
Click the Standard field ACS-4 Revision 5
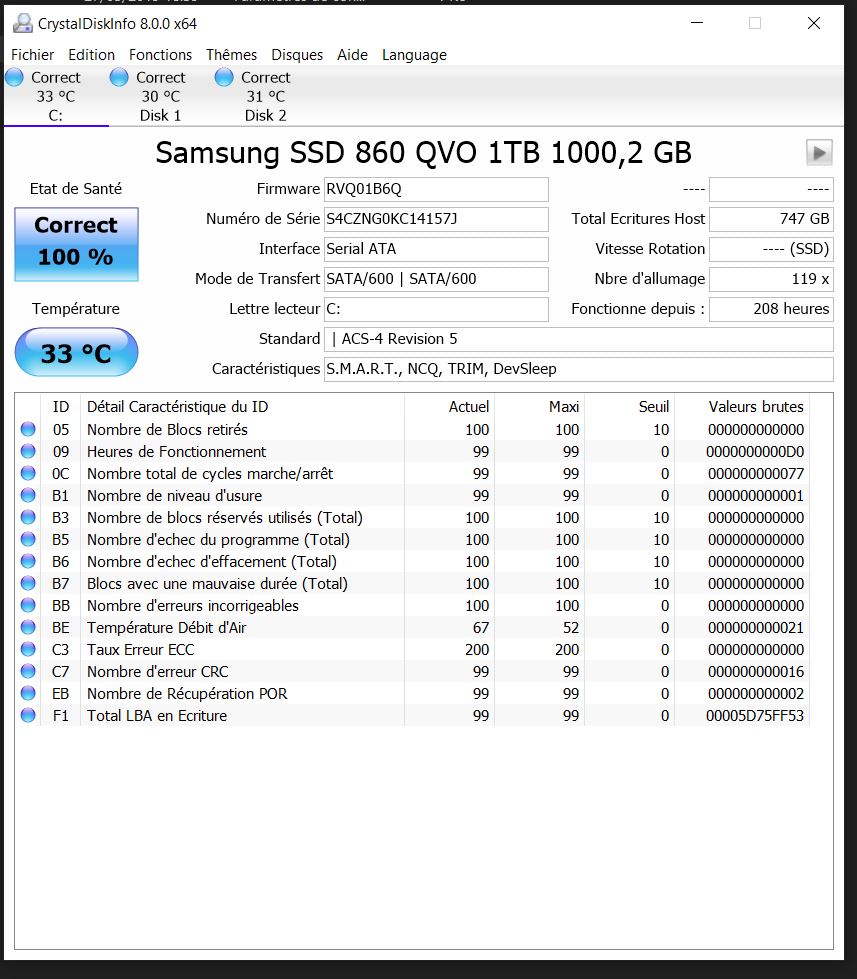coord(579,339)
